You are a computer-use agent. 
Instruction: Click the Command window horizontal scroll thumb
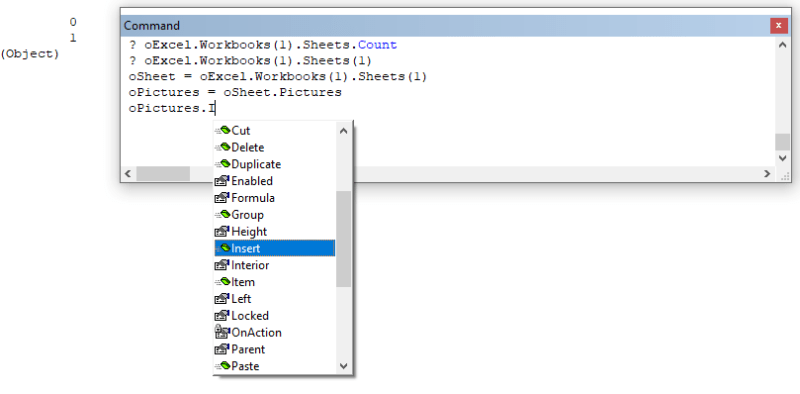click(163, 174)
